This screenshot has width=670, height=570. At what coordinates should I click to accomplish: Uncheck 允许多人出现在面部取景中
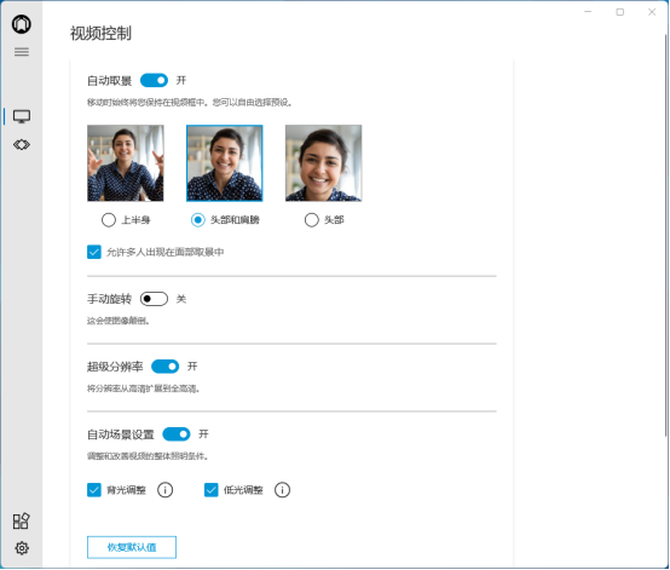point(94,252)
